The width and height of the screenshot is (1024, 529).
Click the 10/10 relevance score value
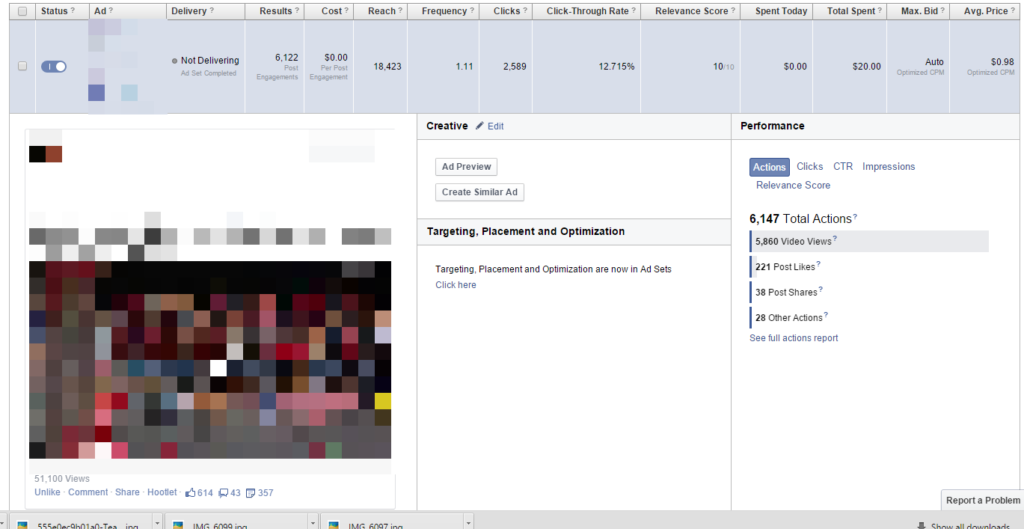(724, 67)
